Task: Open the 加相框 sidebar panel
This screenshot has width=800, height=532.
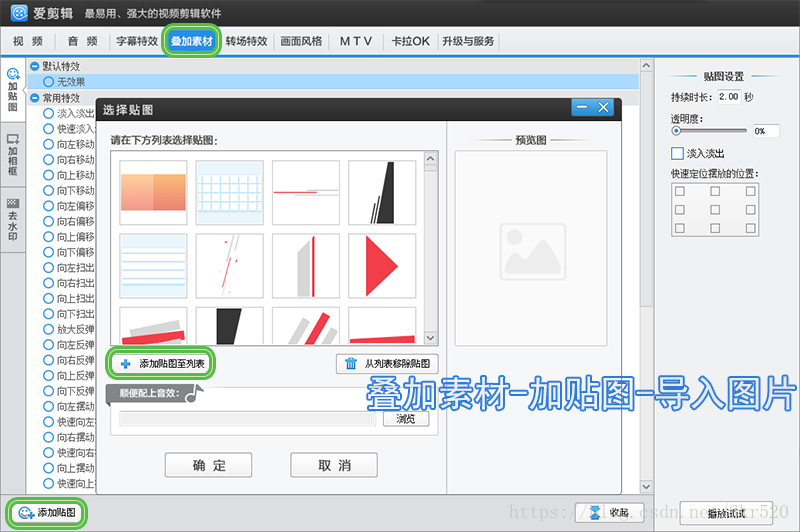Action: (13, 154)
